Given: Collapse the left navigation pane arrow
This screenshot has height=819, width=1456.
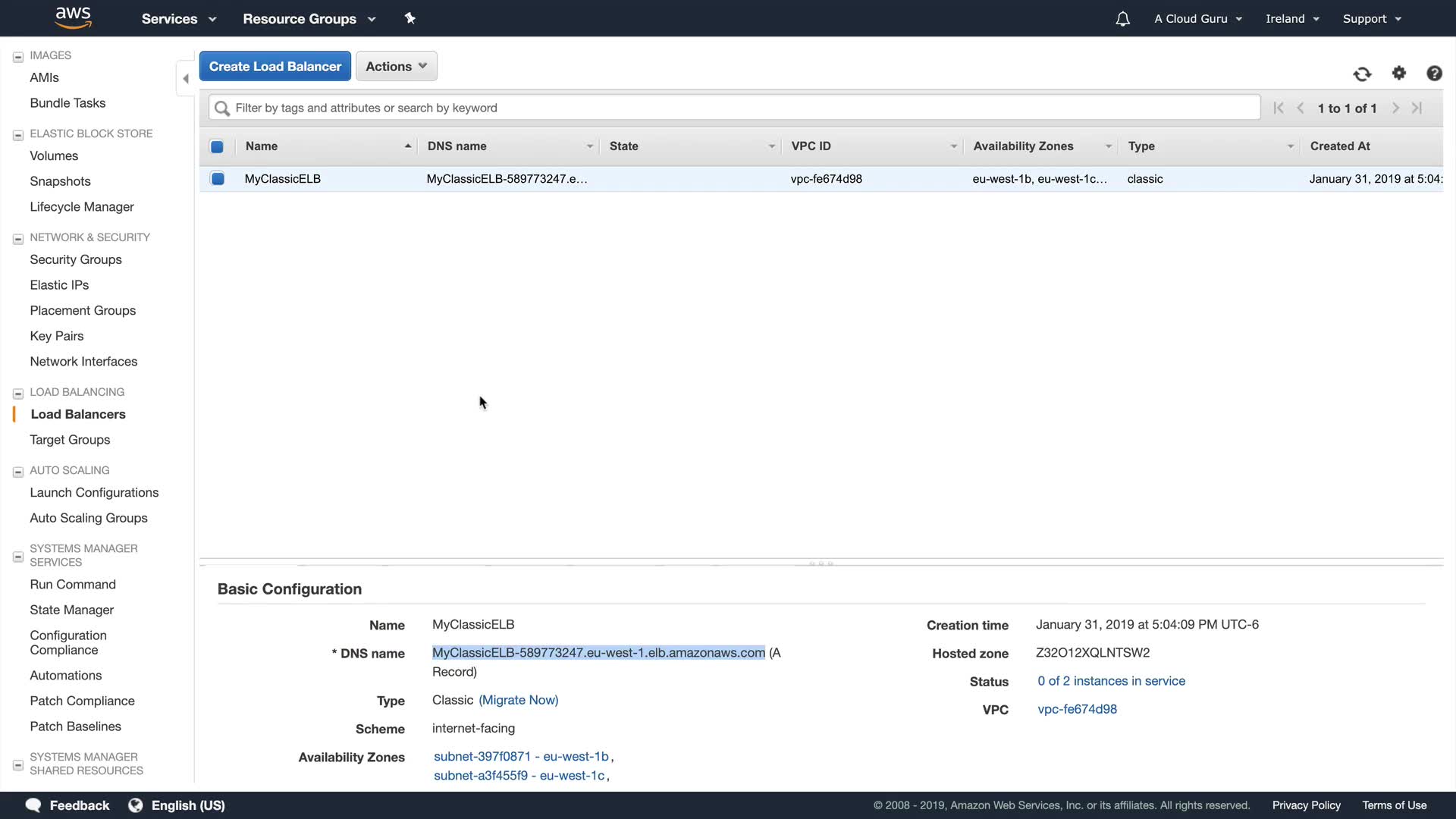Looking at the screenshot, I should pyautogui.click(x=186, y=79).
